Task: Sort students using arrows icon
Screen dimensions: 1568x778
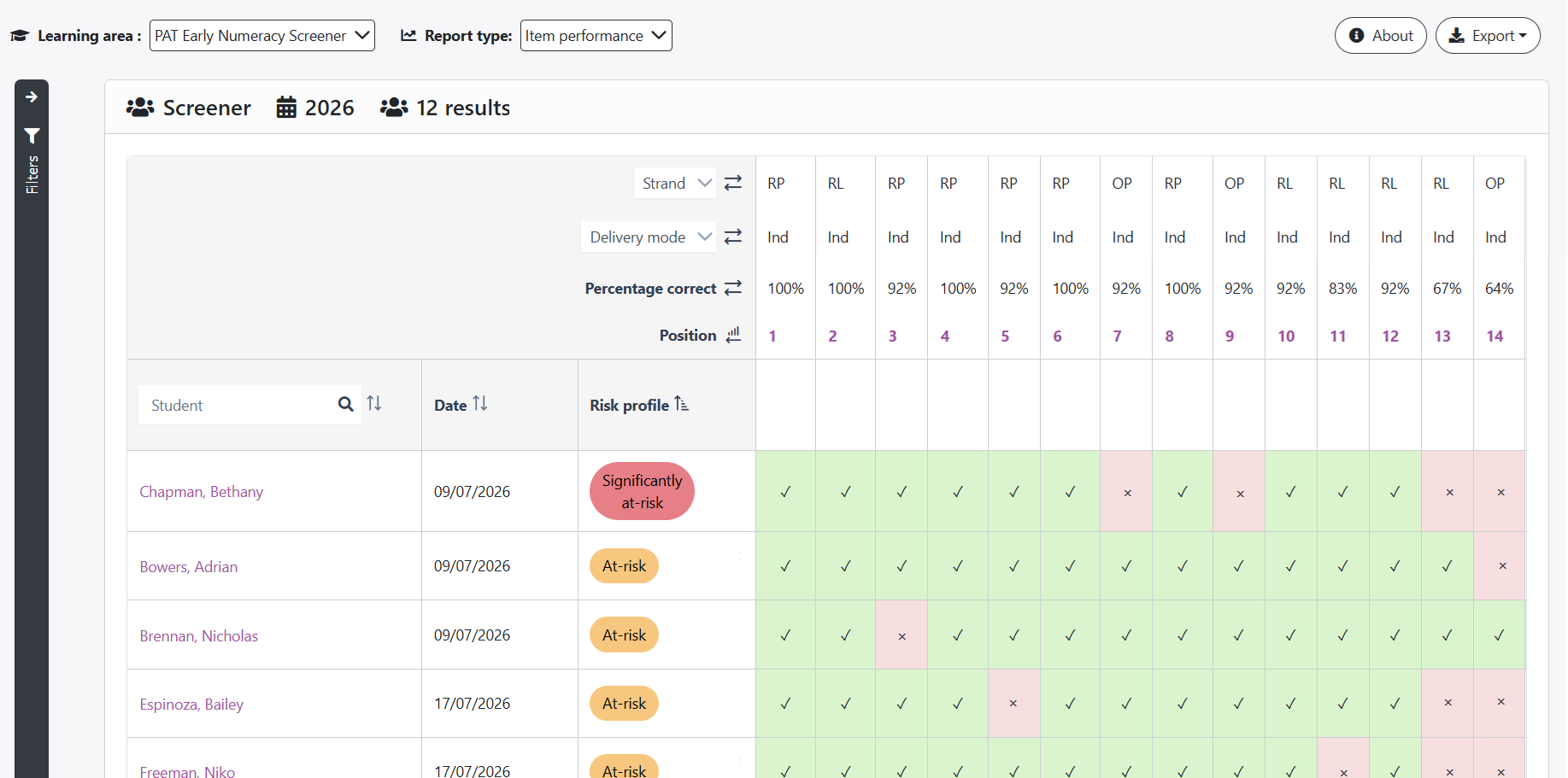Action: click(374, 403)
